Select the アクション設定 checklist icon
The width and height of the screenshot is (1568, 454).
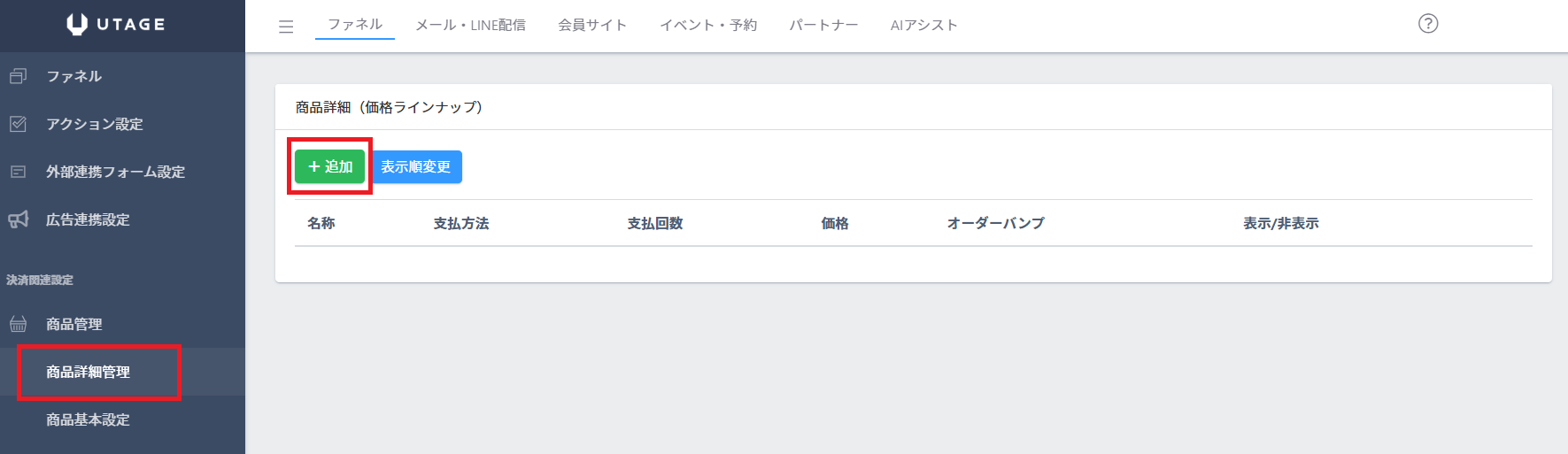click(x=18, y=125)
